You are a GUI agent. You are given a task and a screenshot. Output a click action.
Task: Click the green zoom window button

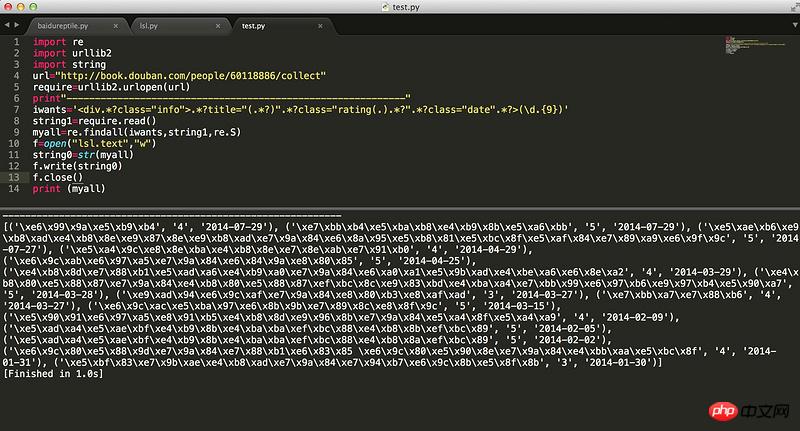point(33,7)
